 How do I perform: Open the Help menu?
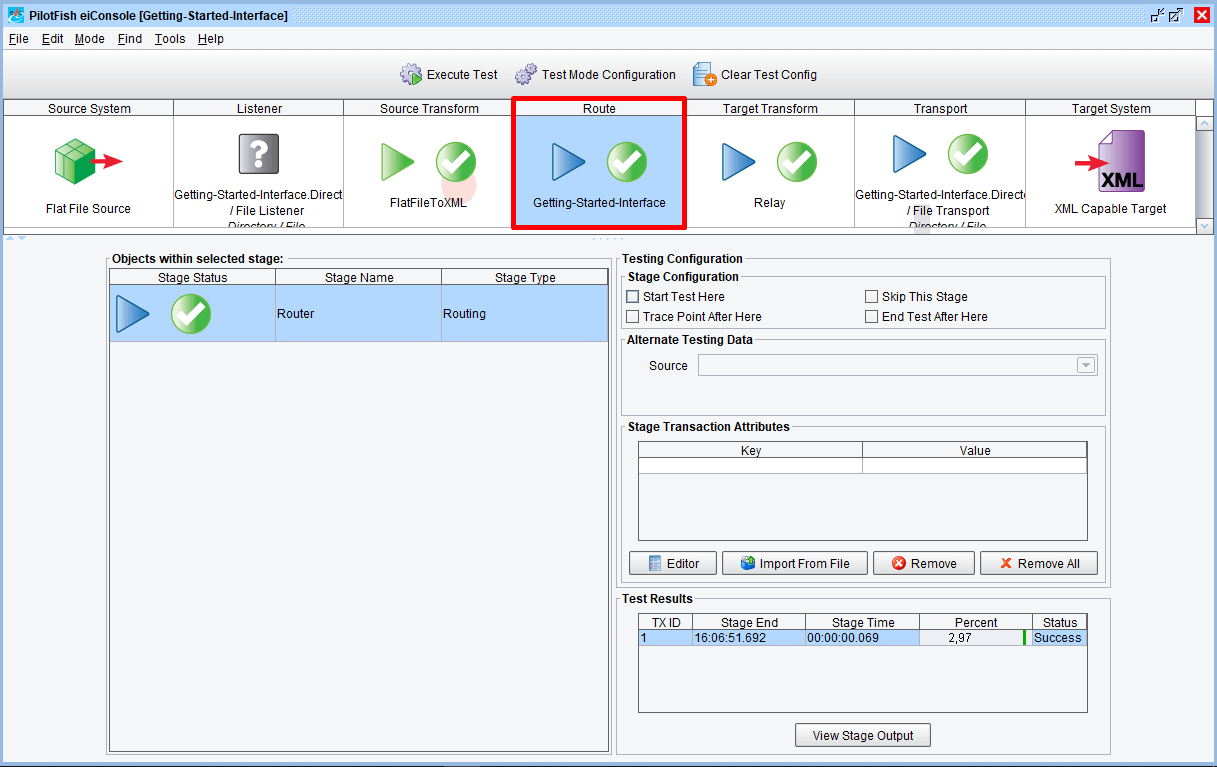click(x=211, y=39)
